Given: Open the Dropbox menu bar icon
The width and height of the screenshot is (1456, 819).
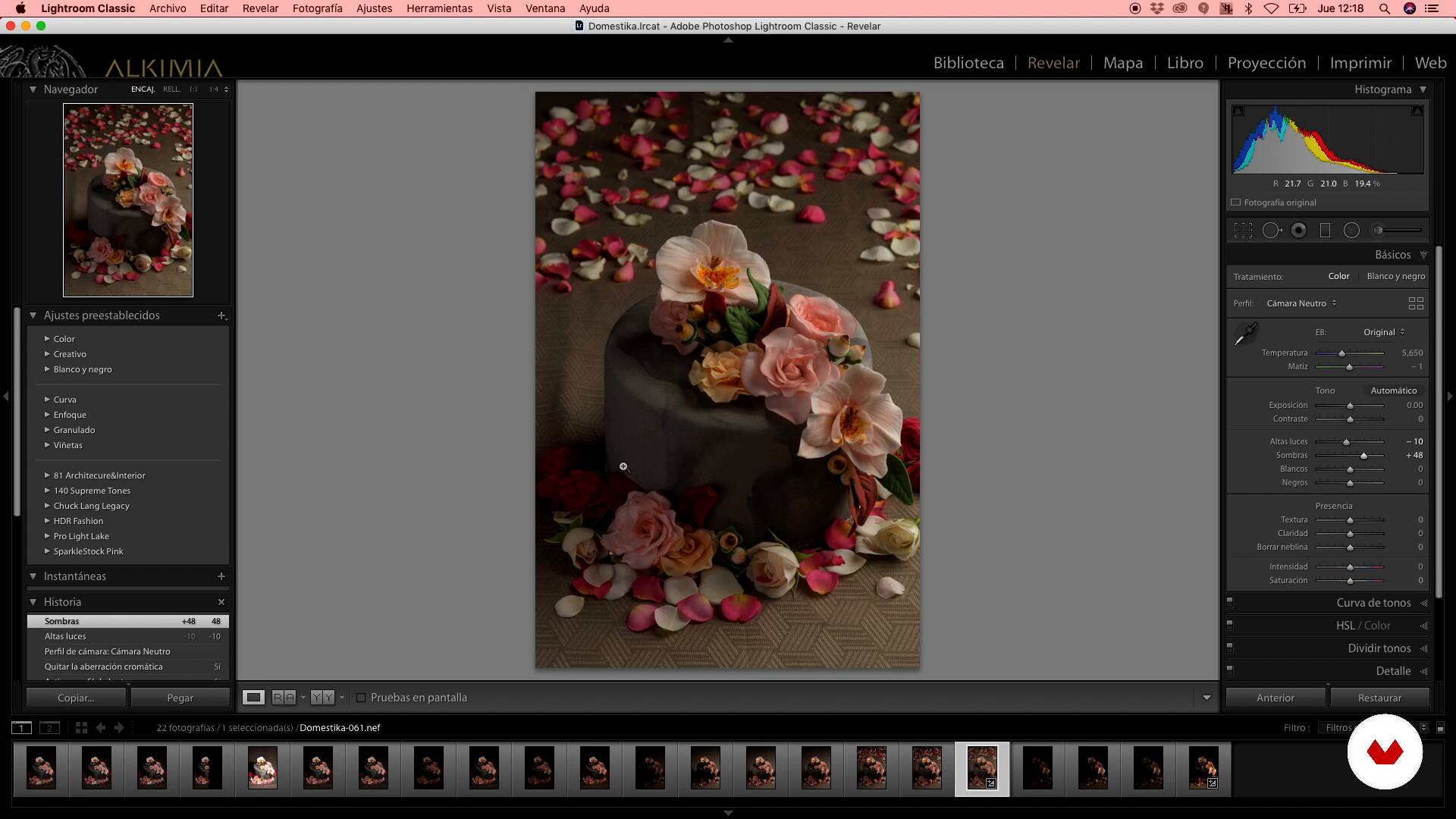Looking at the screenshot, I should click(x=1157, y=8).
